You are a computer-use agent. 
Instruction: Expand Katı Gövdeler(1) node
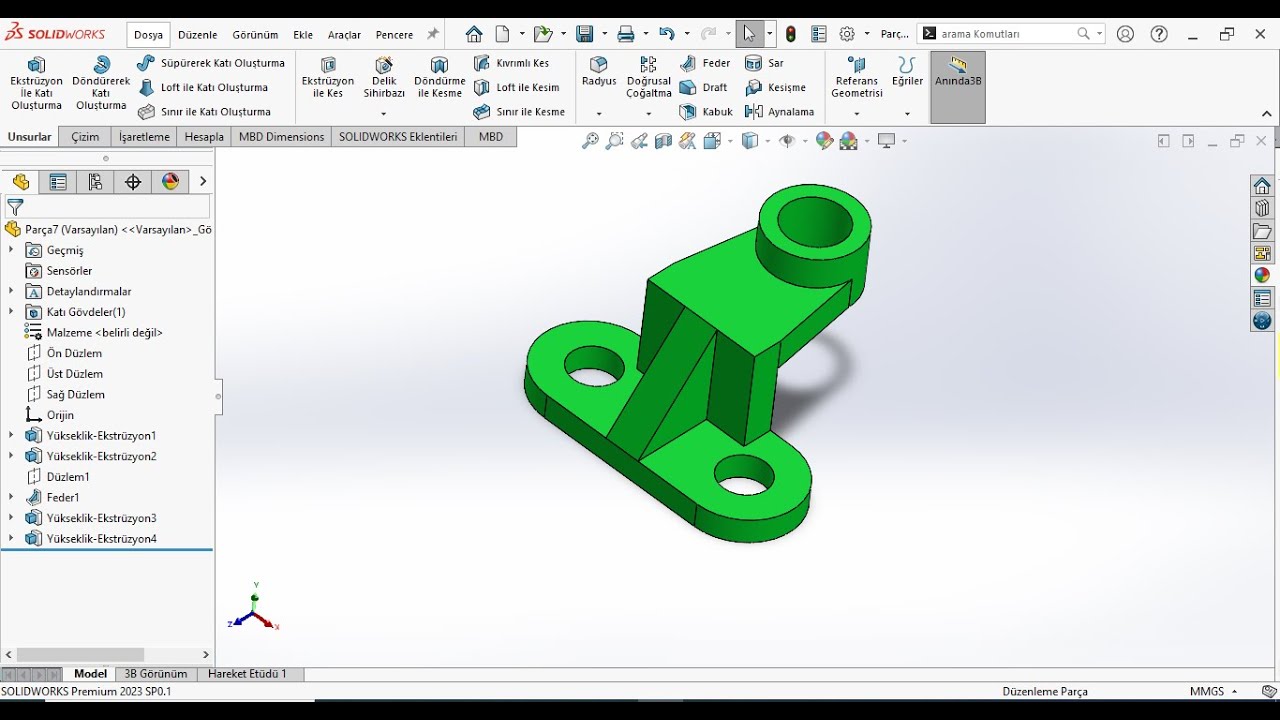point(11,312)
